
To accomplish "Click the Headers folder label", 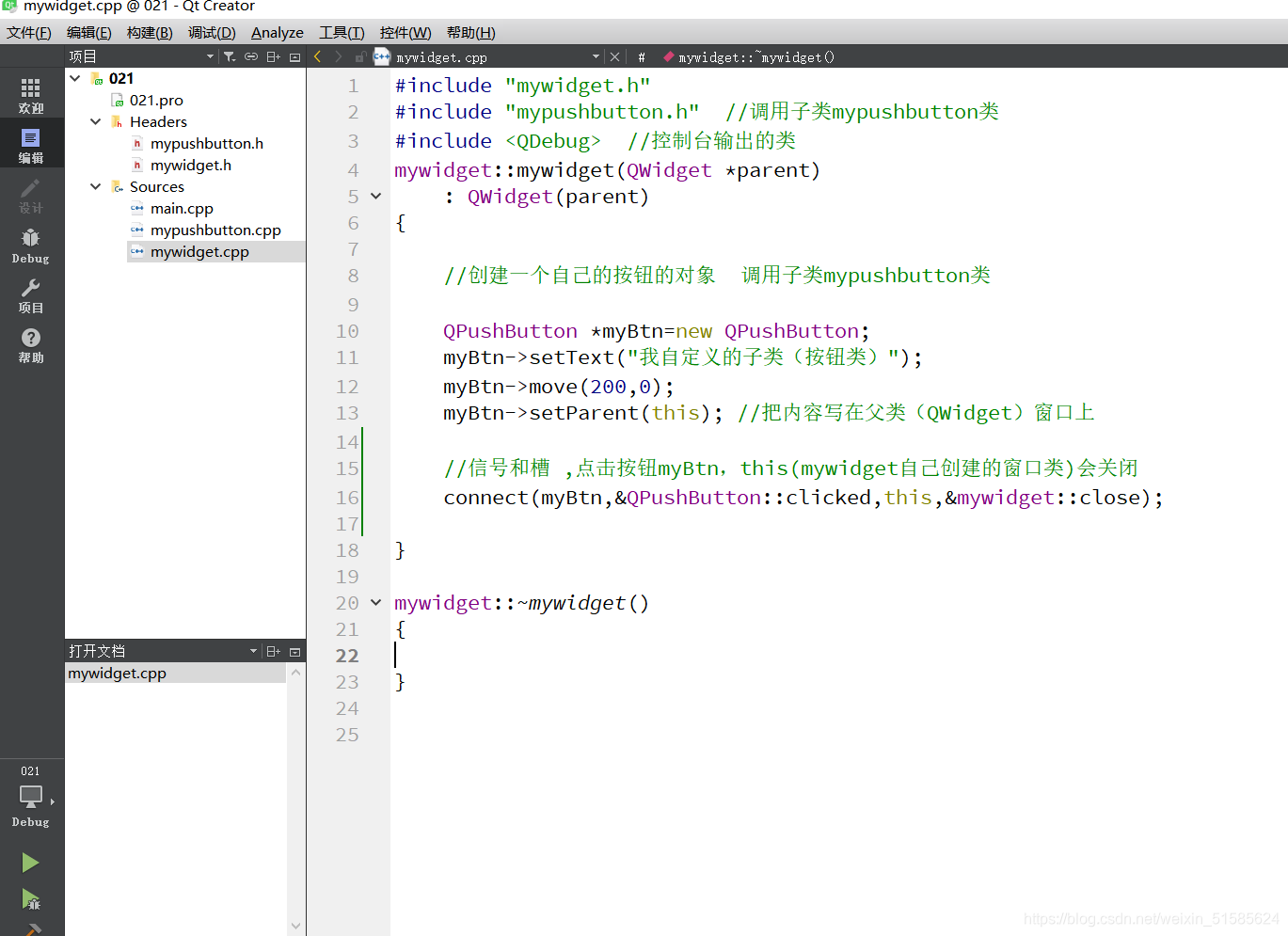I will point(158,121).
